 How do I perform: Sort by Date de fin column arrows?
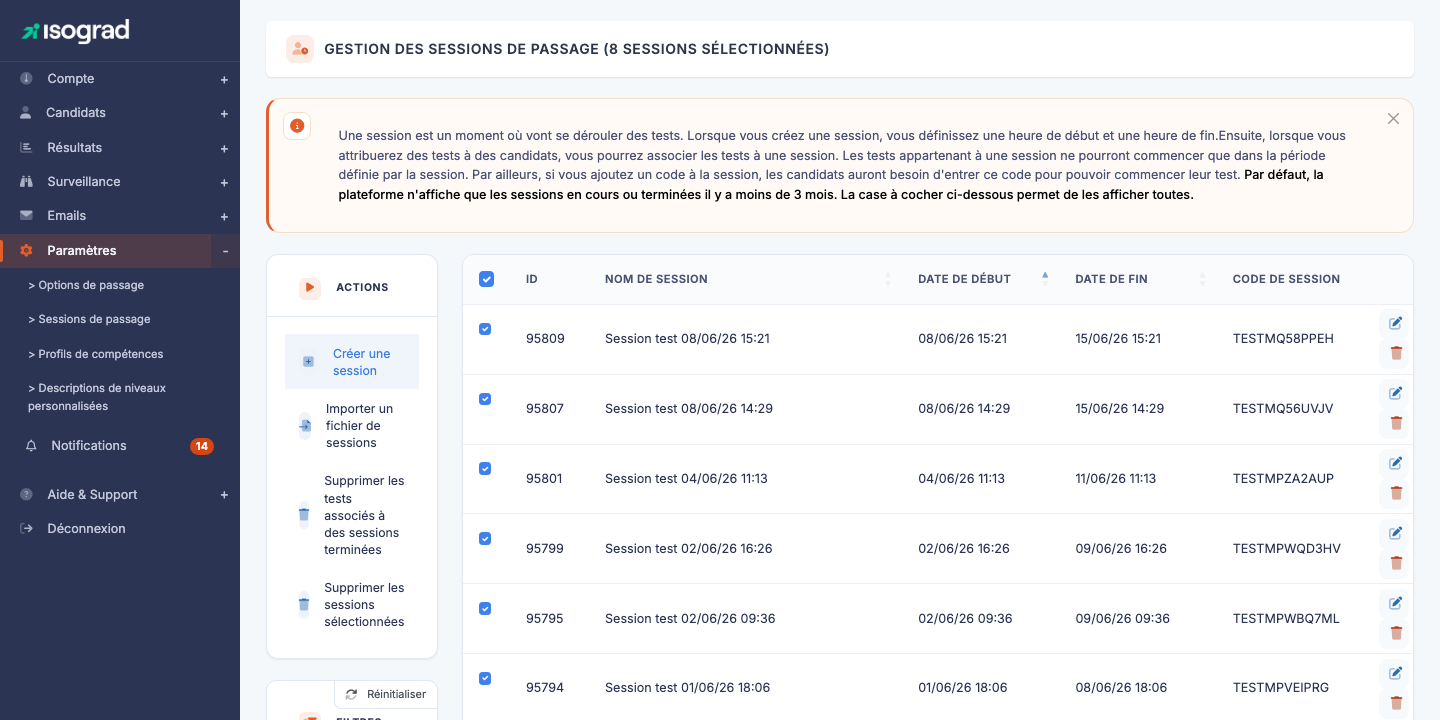click(x=1202, y=279)
